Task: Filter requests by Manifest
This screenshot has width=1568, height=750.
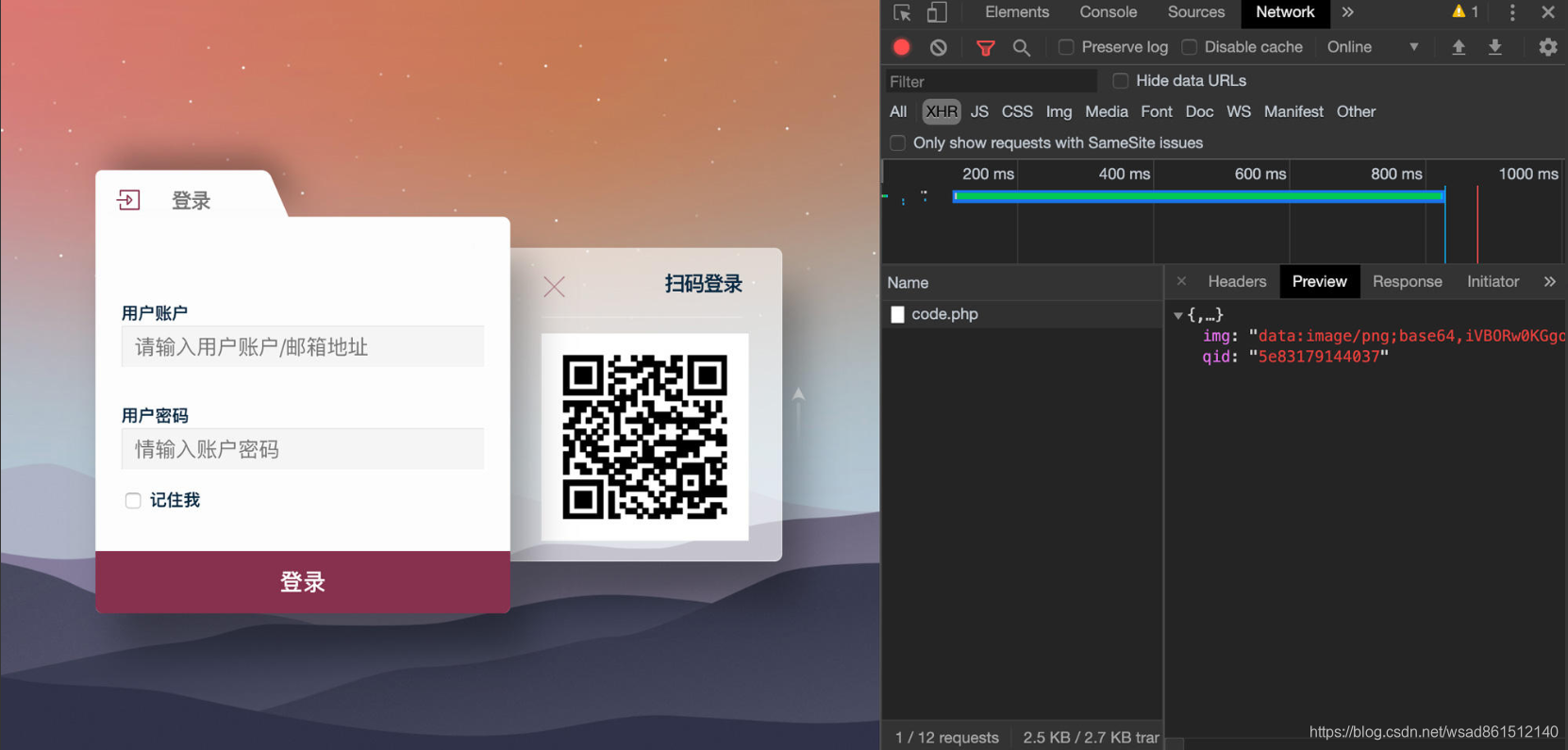Action: 1293,111
